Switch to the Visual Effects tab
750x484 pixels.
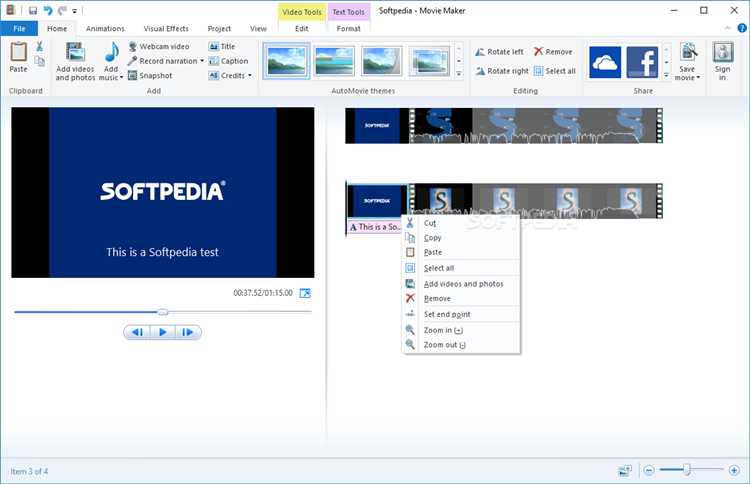click(x=166, y=29)
